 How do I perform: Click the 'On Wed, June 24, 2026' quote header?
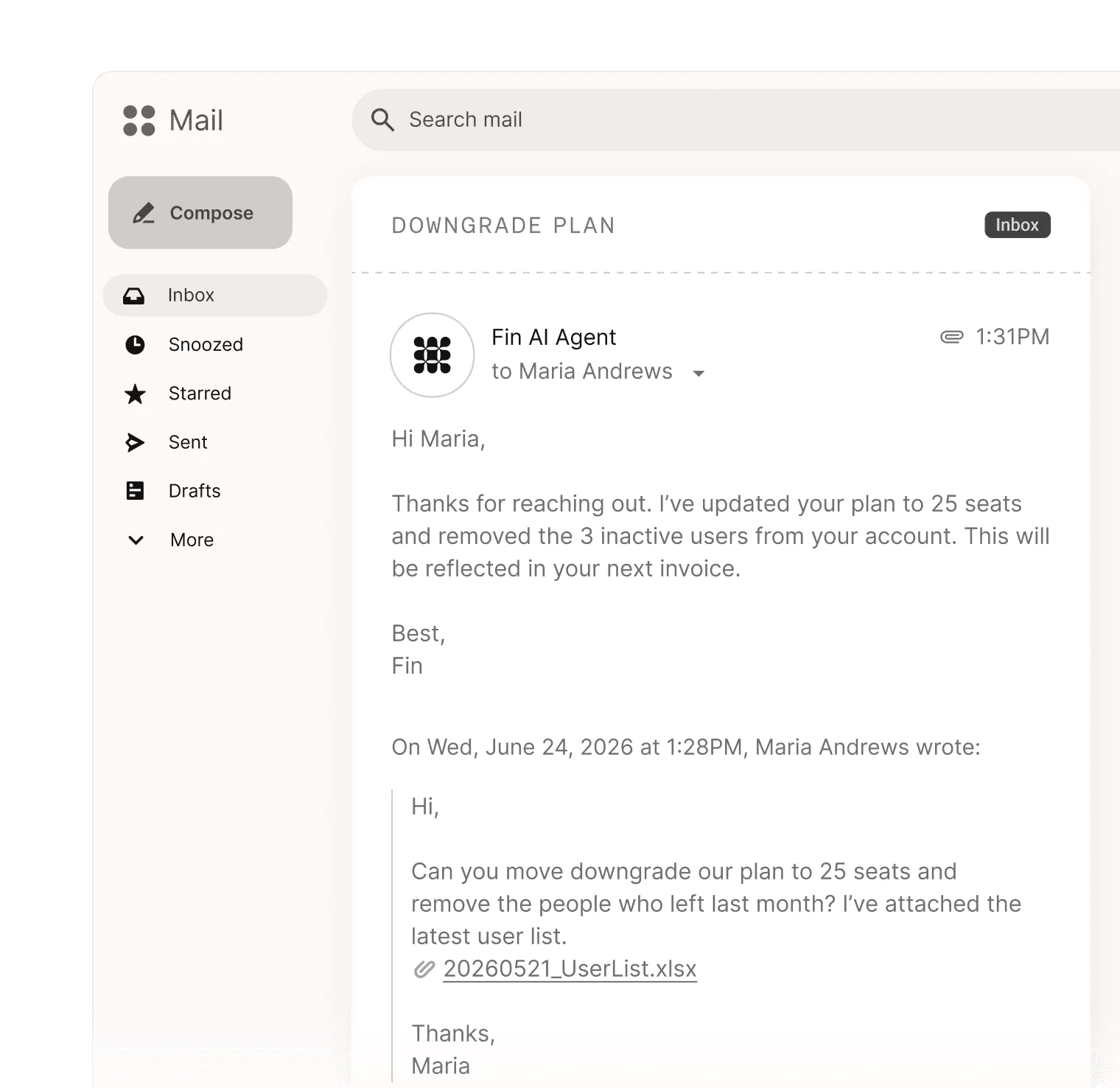(x=686, y=747)
